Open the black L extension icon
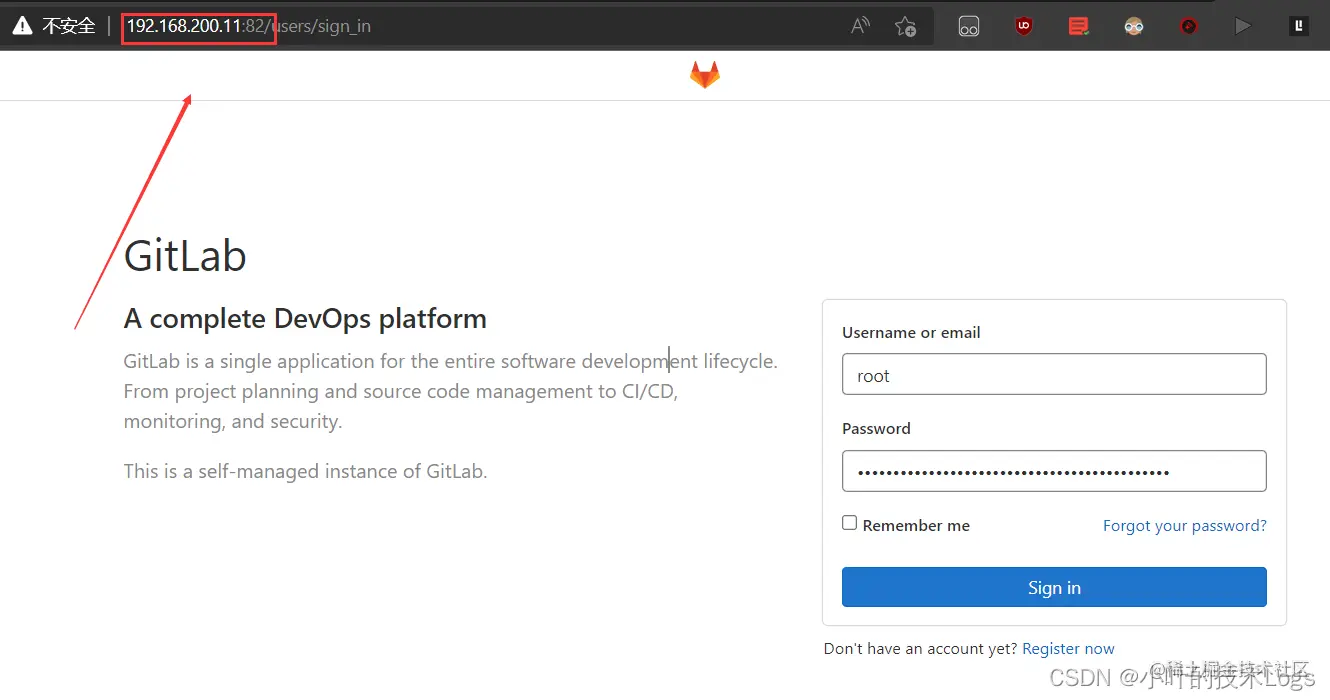The height and width of the screenshot is (700, 1330). pos(1299,27)
